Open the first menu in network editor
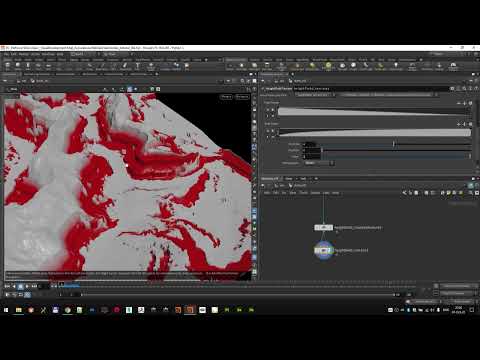 click(267, 193)
